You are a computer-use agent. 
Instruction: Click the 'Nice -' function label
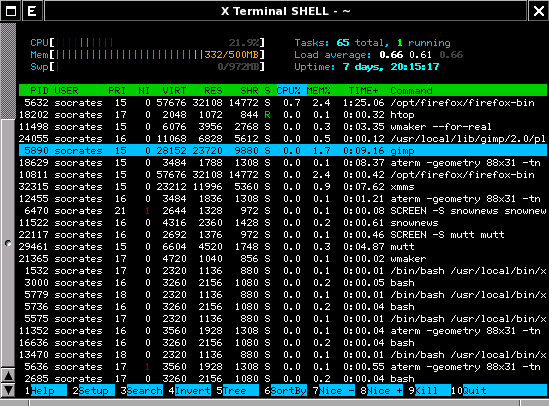[x=337, y=391]
